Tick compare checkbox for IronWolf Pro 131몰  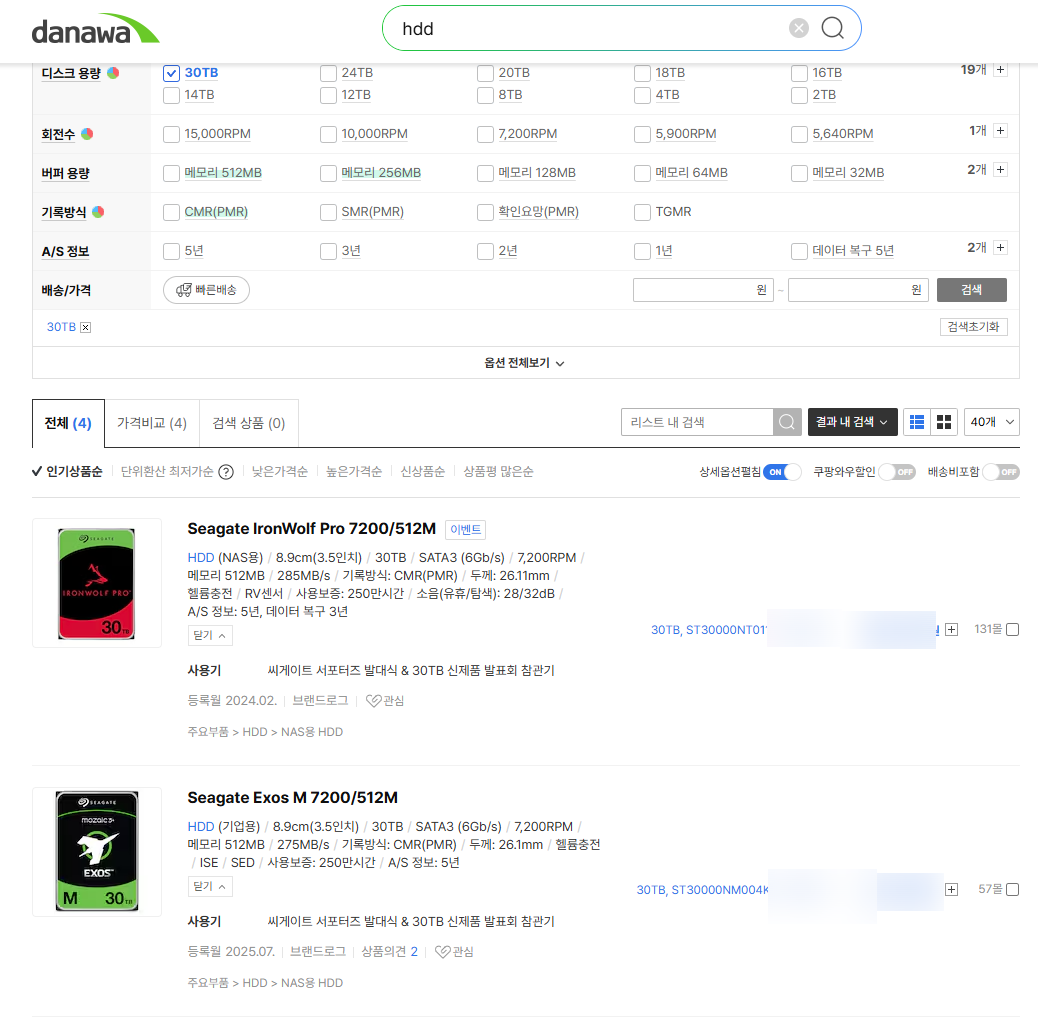coord(1012,630)
